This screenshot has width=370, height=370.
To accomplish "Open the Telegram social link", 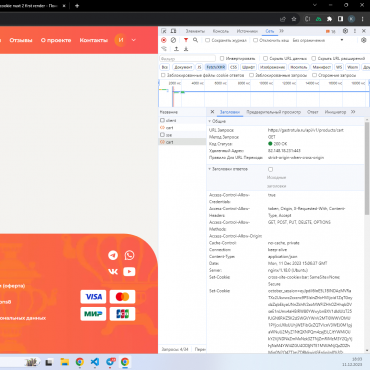I will point(113,255).
